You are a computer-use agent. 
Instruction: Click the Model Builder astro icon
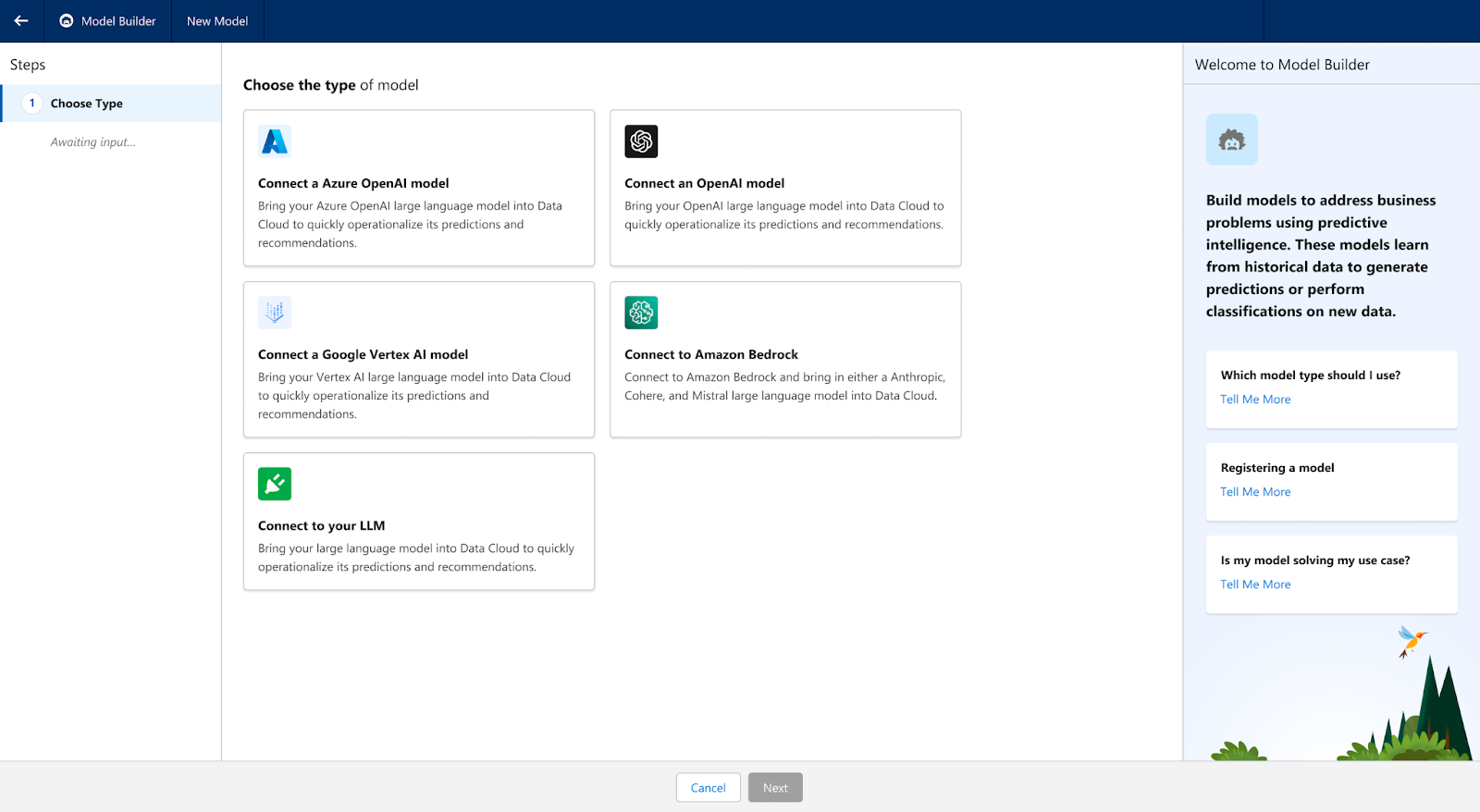click(x=67, y=20)
